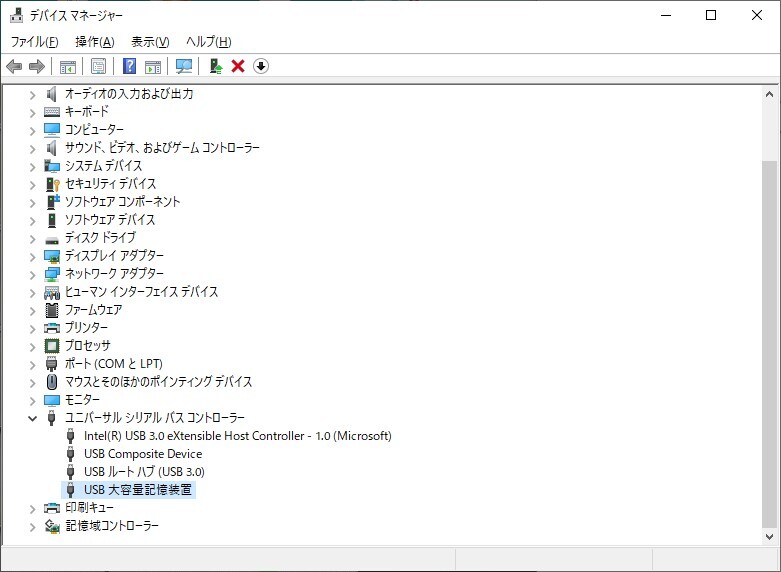Screen dimensions: 781x572
Task: Click the Device Manager icon in title bar
Action: [x=16, y=15]
